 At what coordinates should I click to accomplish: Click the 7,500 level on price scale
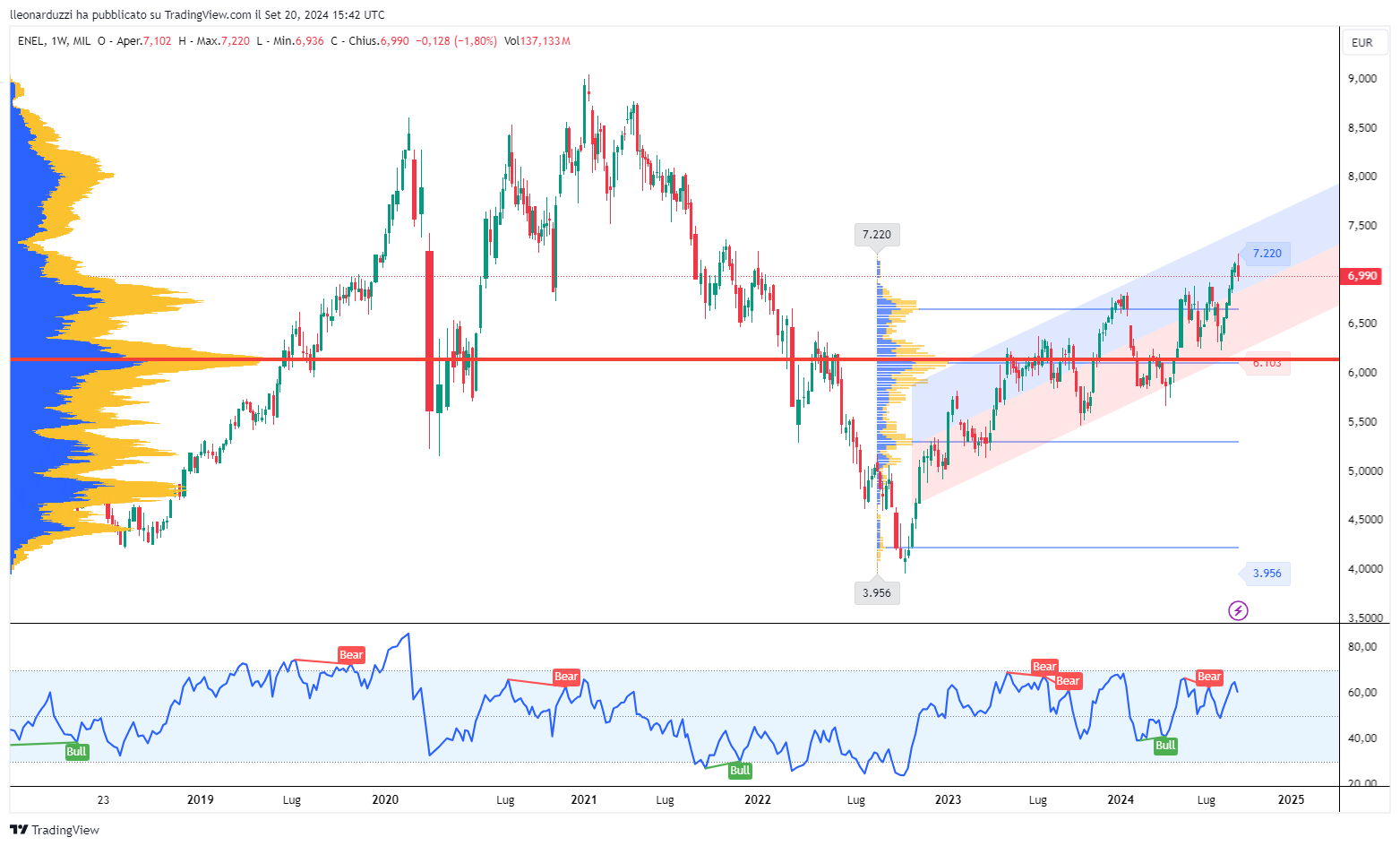[x=1362, y=226]
